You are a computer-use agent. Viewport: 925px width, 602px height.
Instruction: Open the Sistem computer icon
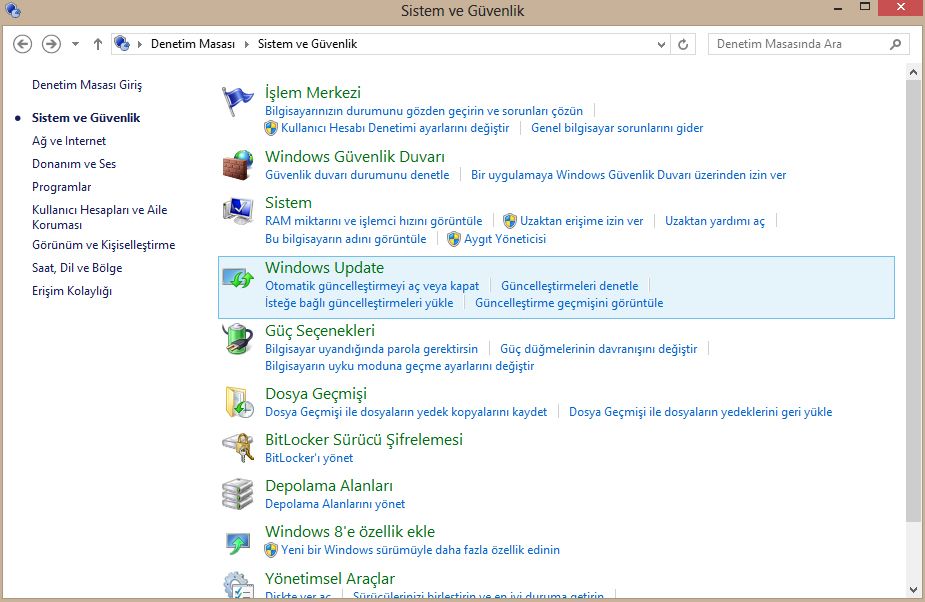pyautogui.click(x=238, y=211)
